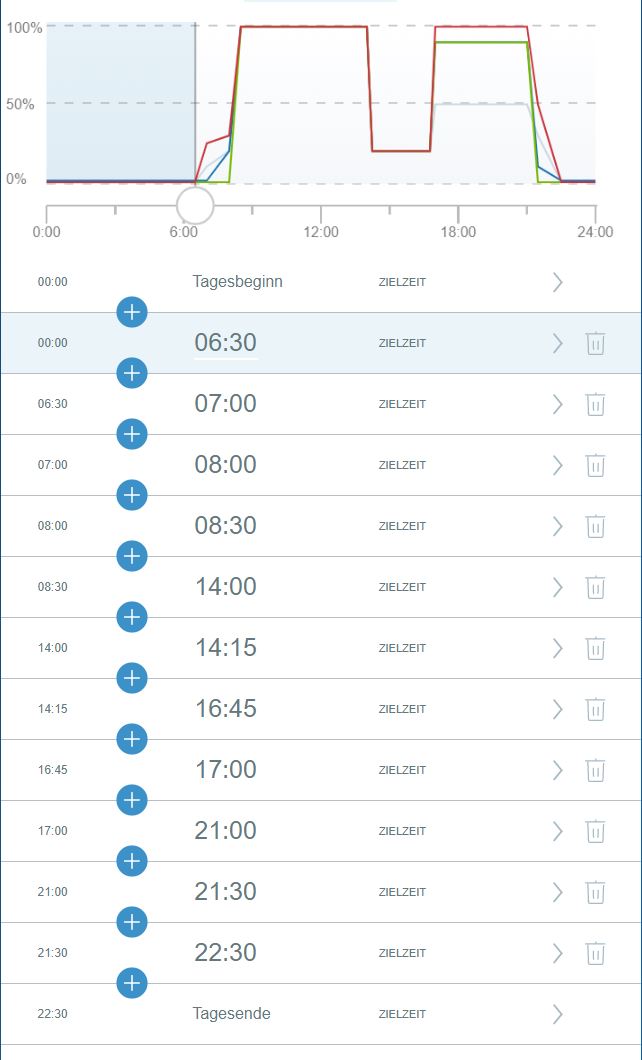Trash the 21:30 time point
Image resolution: width=642 pixels, height=1060 pixels.
[595, 892]
